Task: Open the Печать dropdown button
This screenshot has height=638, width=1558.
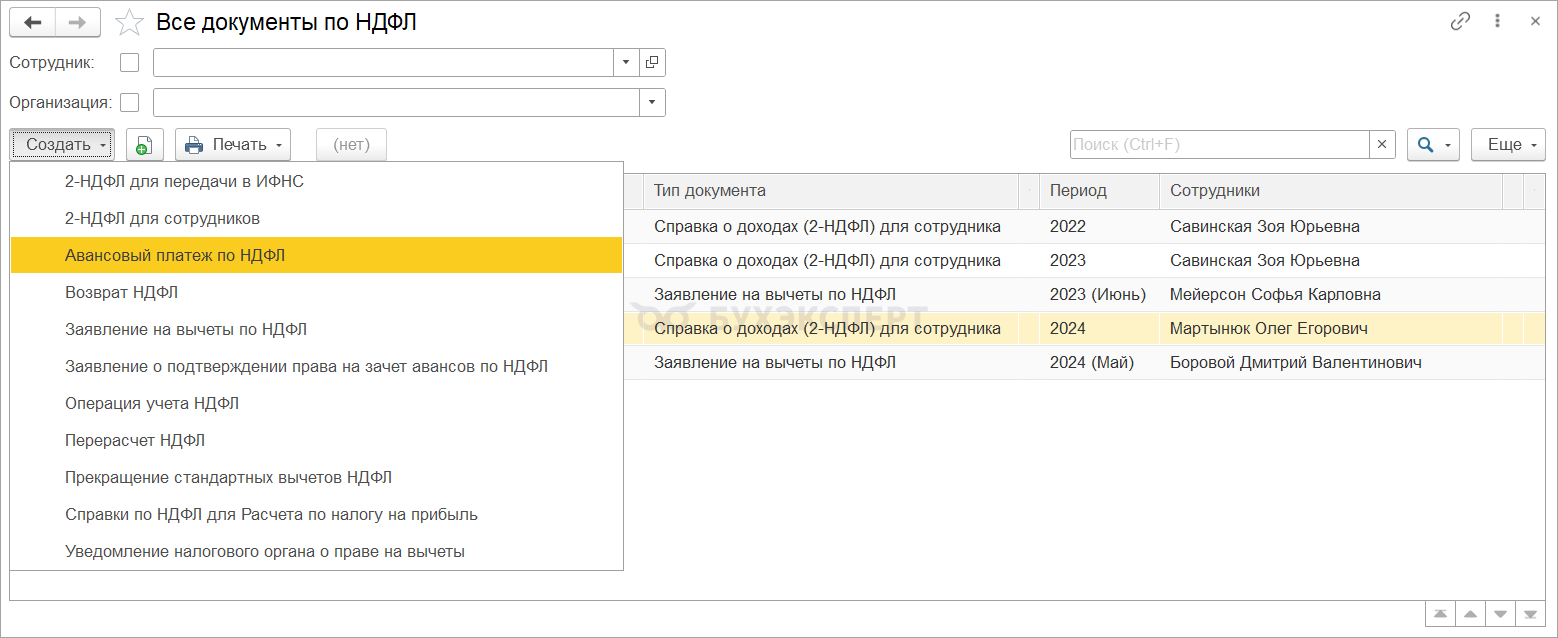Action: 233,145
